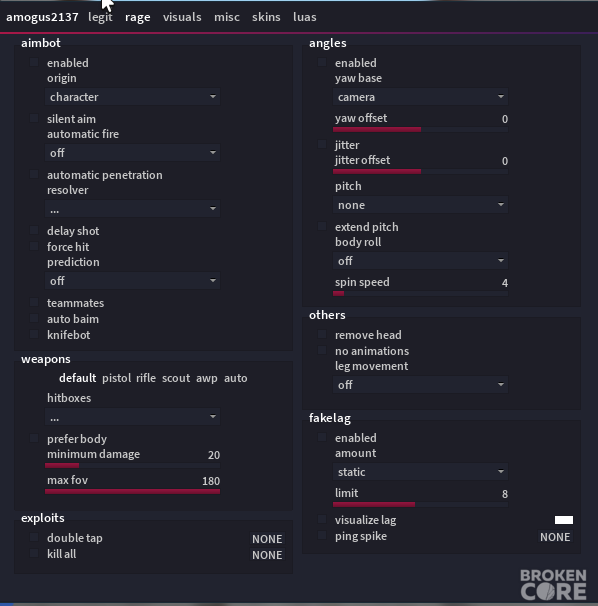Viewport: 598px width, 606px height.
Task: Select the scout weapon tab
Action: click(176, 378)
